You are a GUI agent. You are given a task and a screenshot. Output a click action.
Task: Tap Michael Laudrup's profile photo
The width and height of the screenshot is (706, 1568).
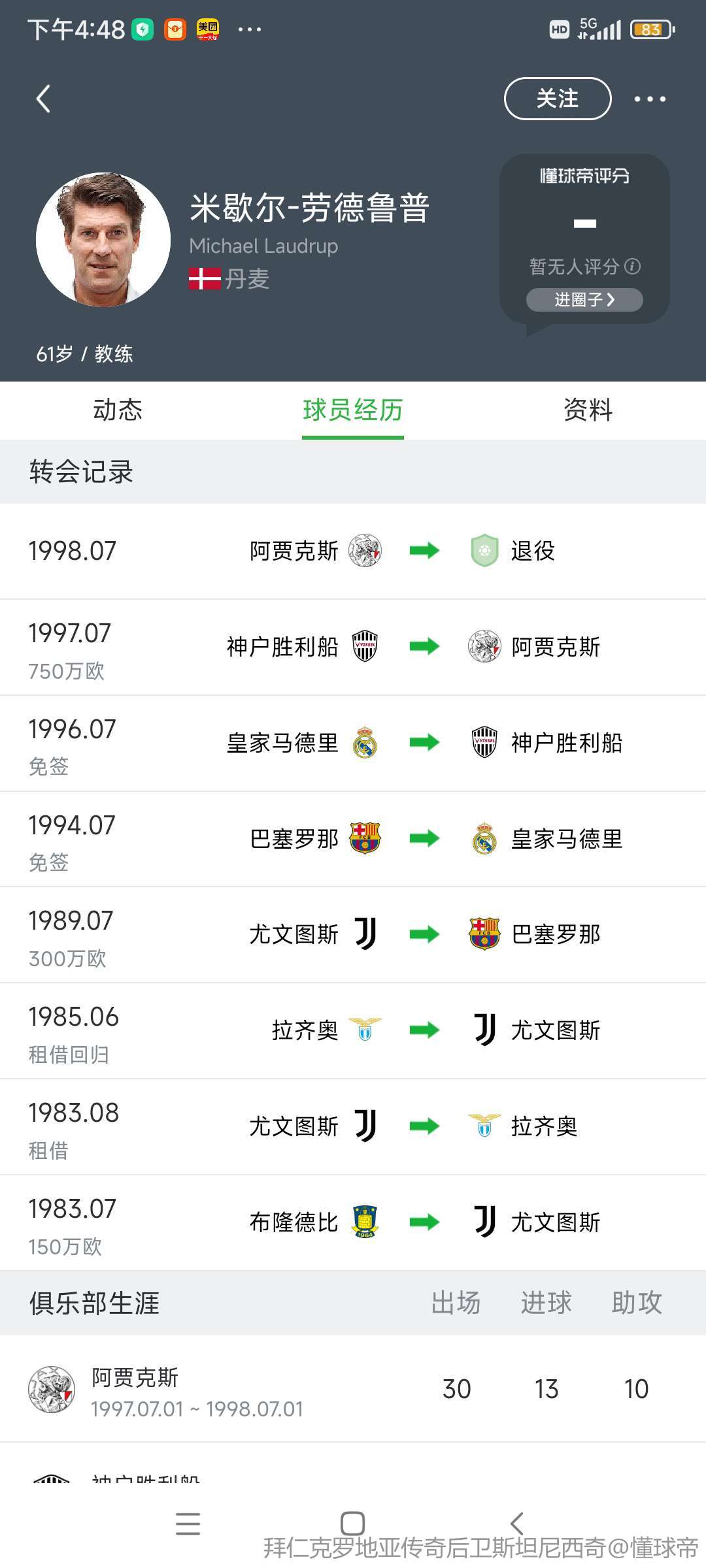coord(103,240)
